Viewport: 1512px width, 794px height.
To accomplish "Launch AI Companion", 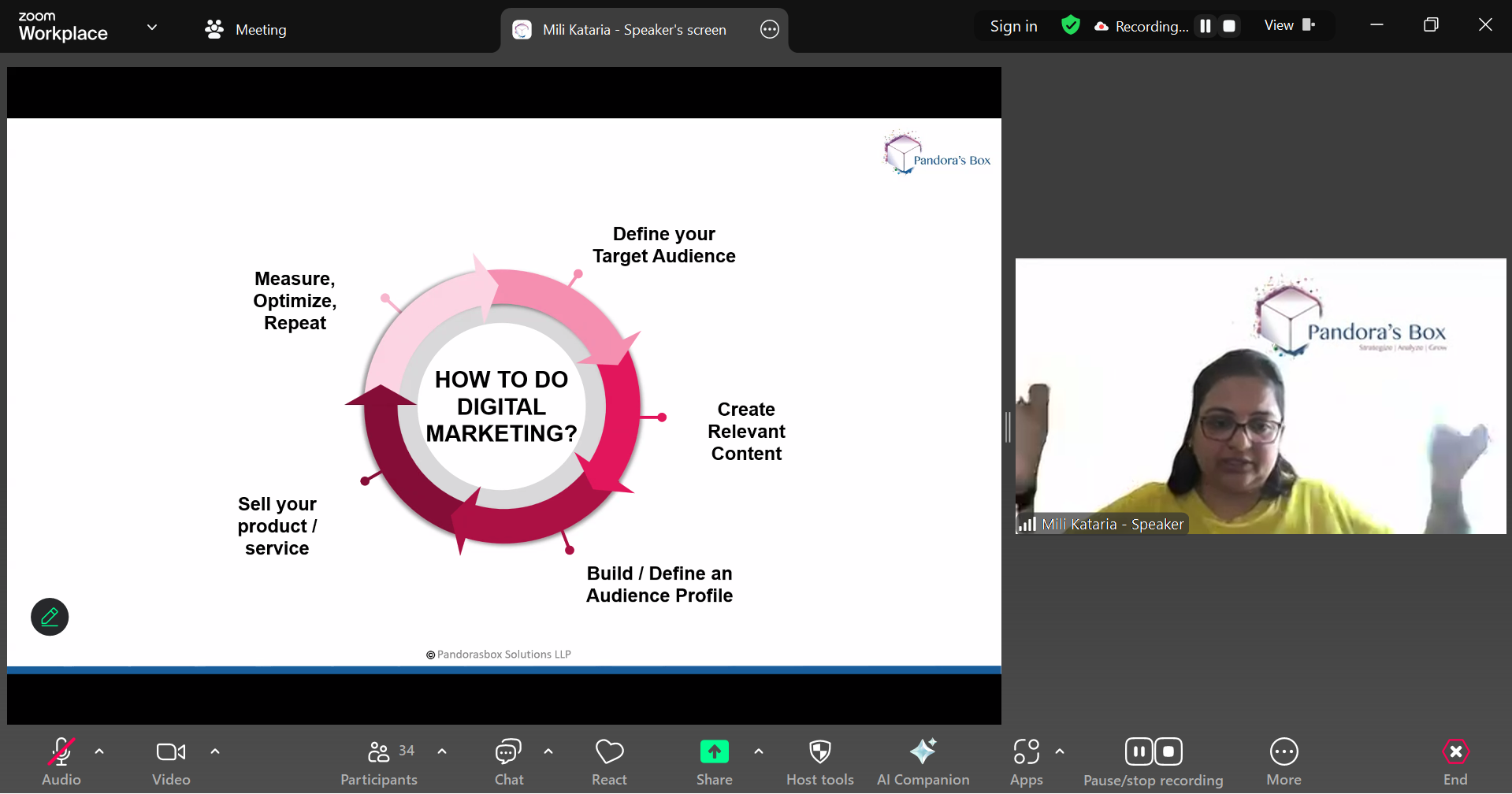I will (x=923, y=761).
